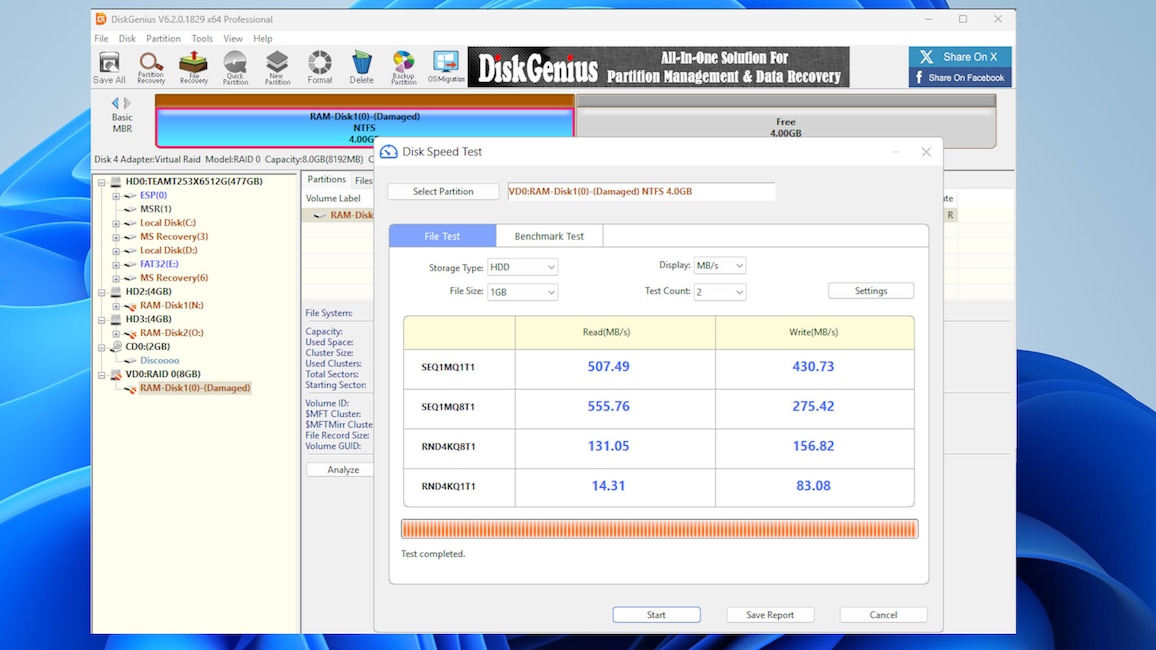Switch to the File Test tab

click(442, 236)
